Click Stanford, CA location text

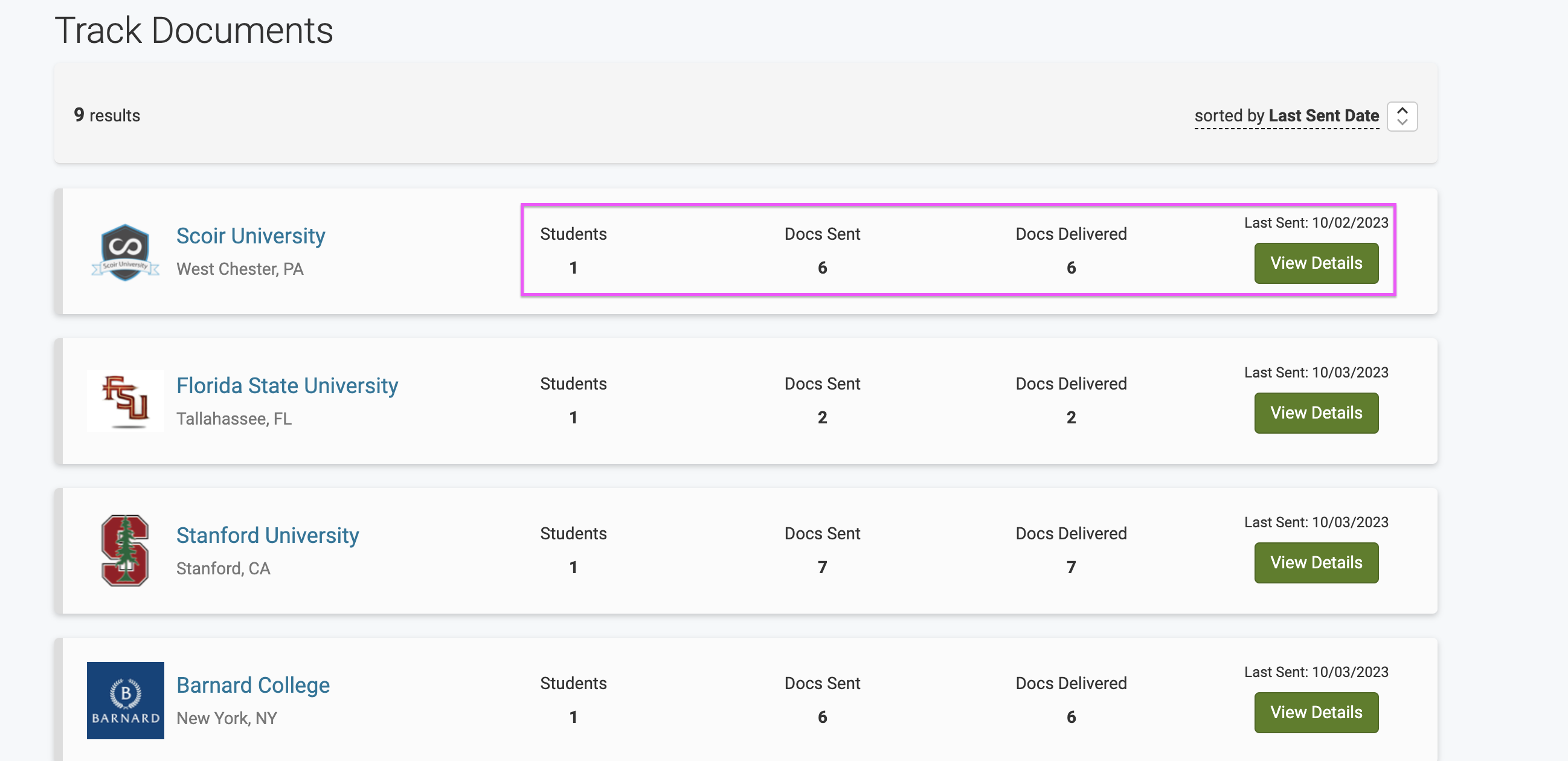pos(223,568)
